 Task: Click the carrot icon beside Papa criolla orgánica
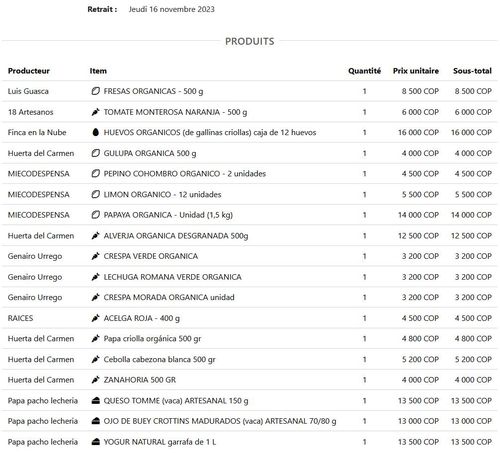(95, 339)
